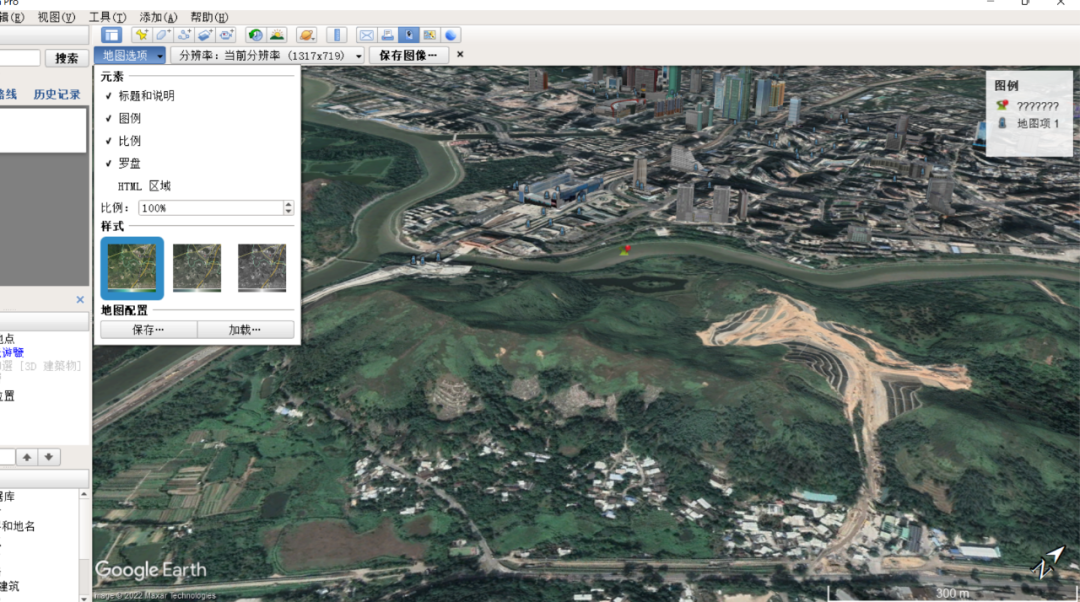Screen dimensions: 1080x602
Task: Open planet switcher icon
Action: [x=307, y=35]
